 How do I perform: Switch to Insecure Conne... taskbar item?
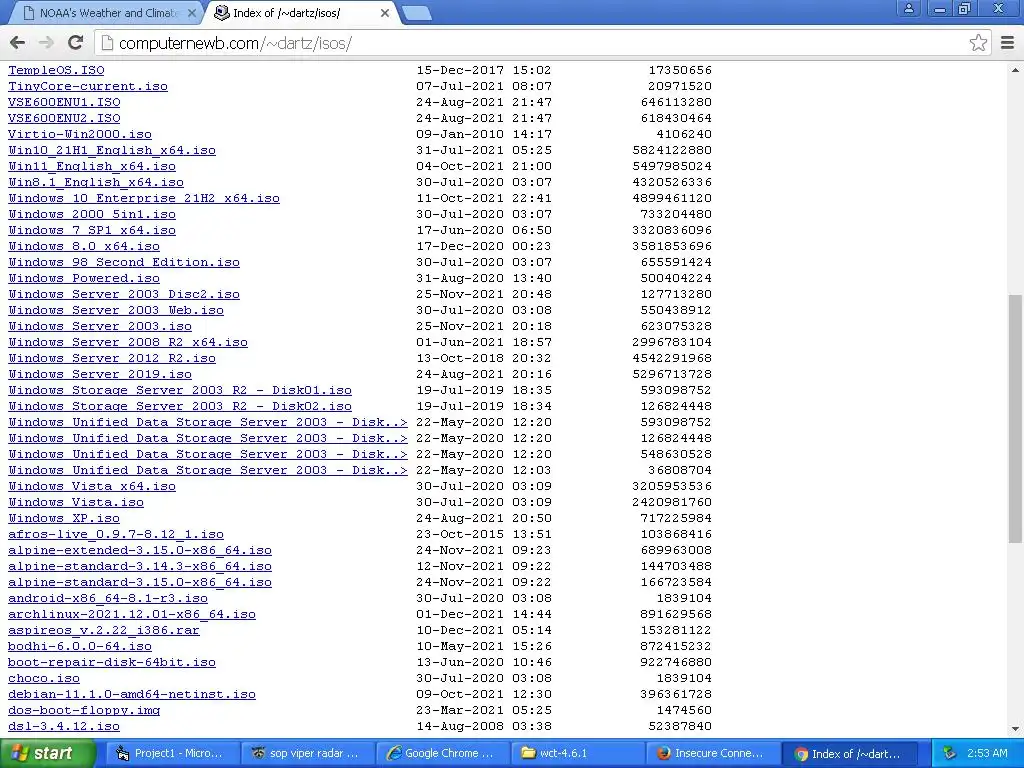(711, 753)
